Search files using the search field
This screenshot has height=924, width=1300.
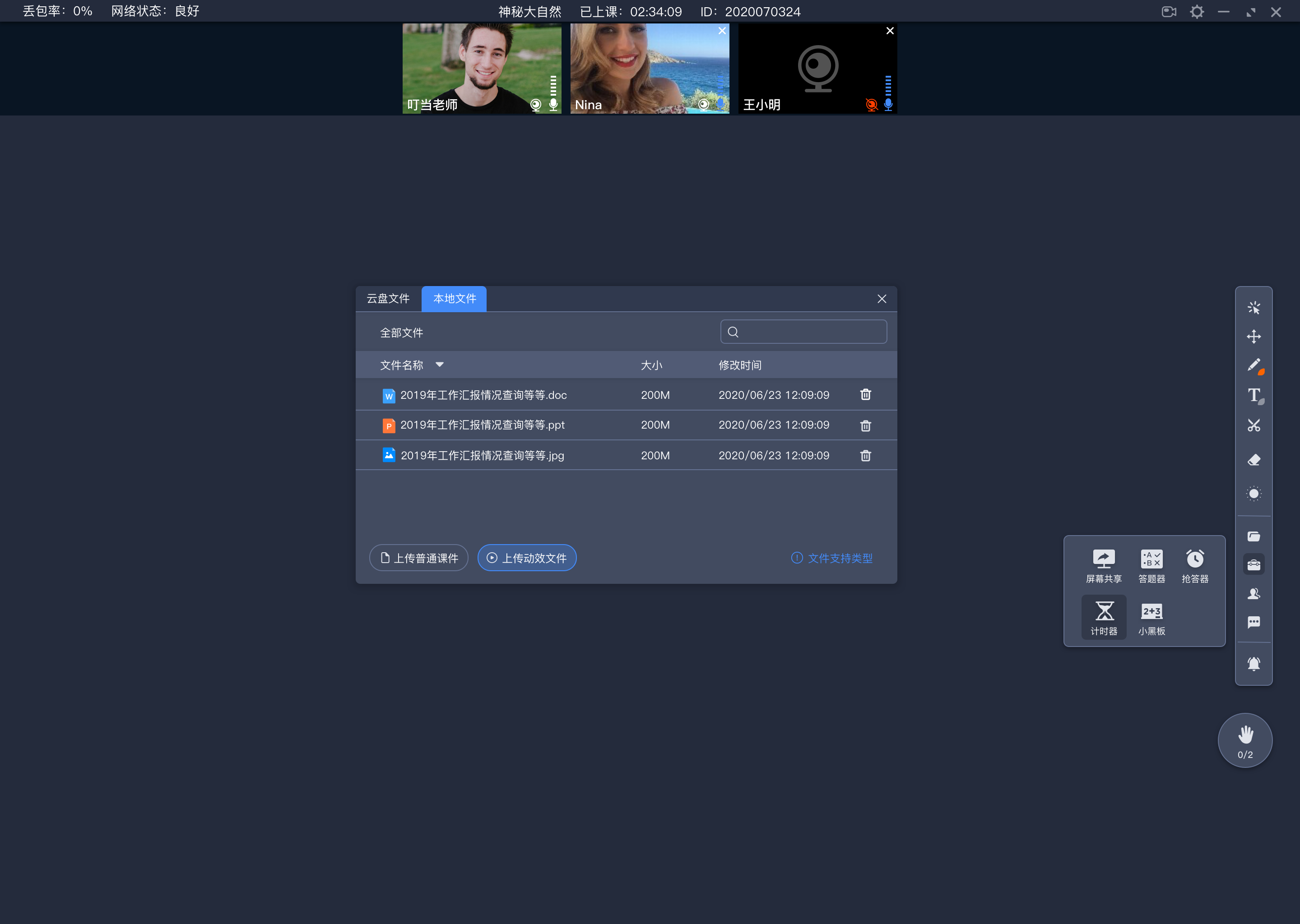(804, 332)
